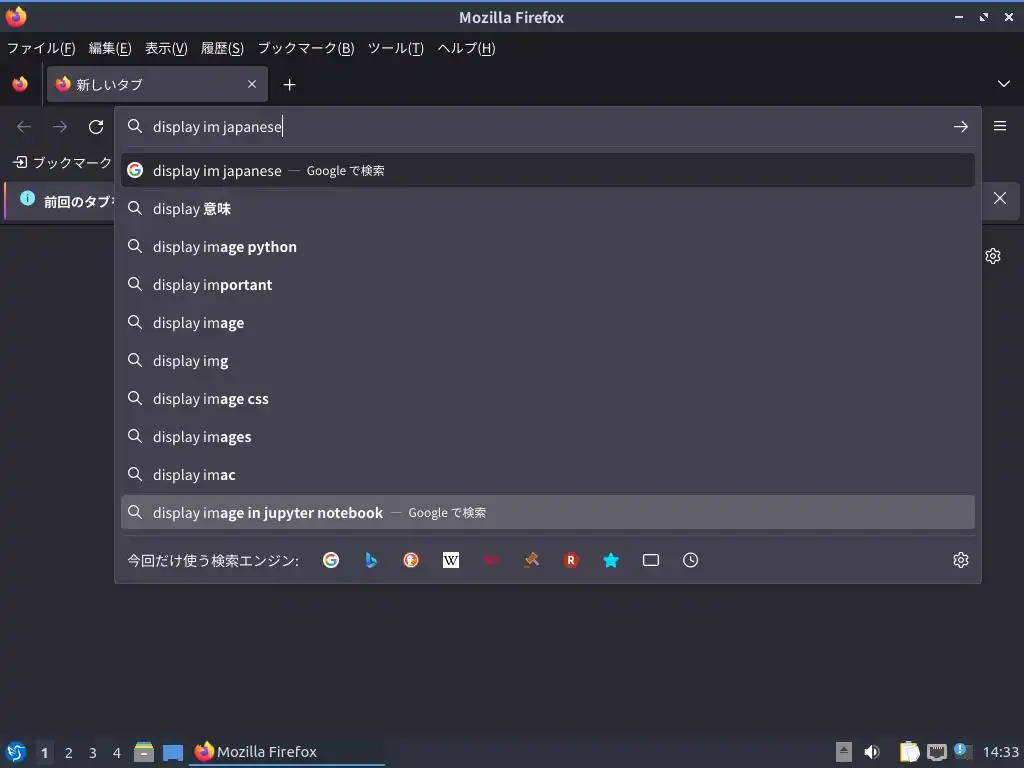Open the Firefox hamburger application menu
The height and width of the screenshot is (768, 1024).
click(x=1000, y=126)
